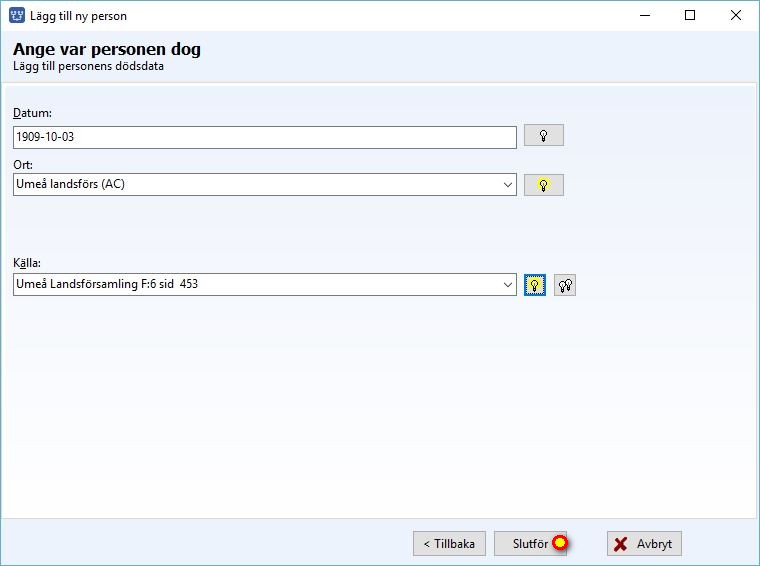Click the highlighted yellow lightbulb beside Källa
This screenshot has height=566, width=760.
535,285
